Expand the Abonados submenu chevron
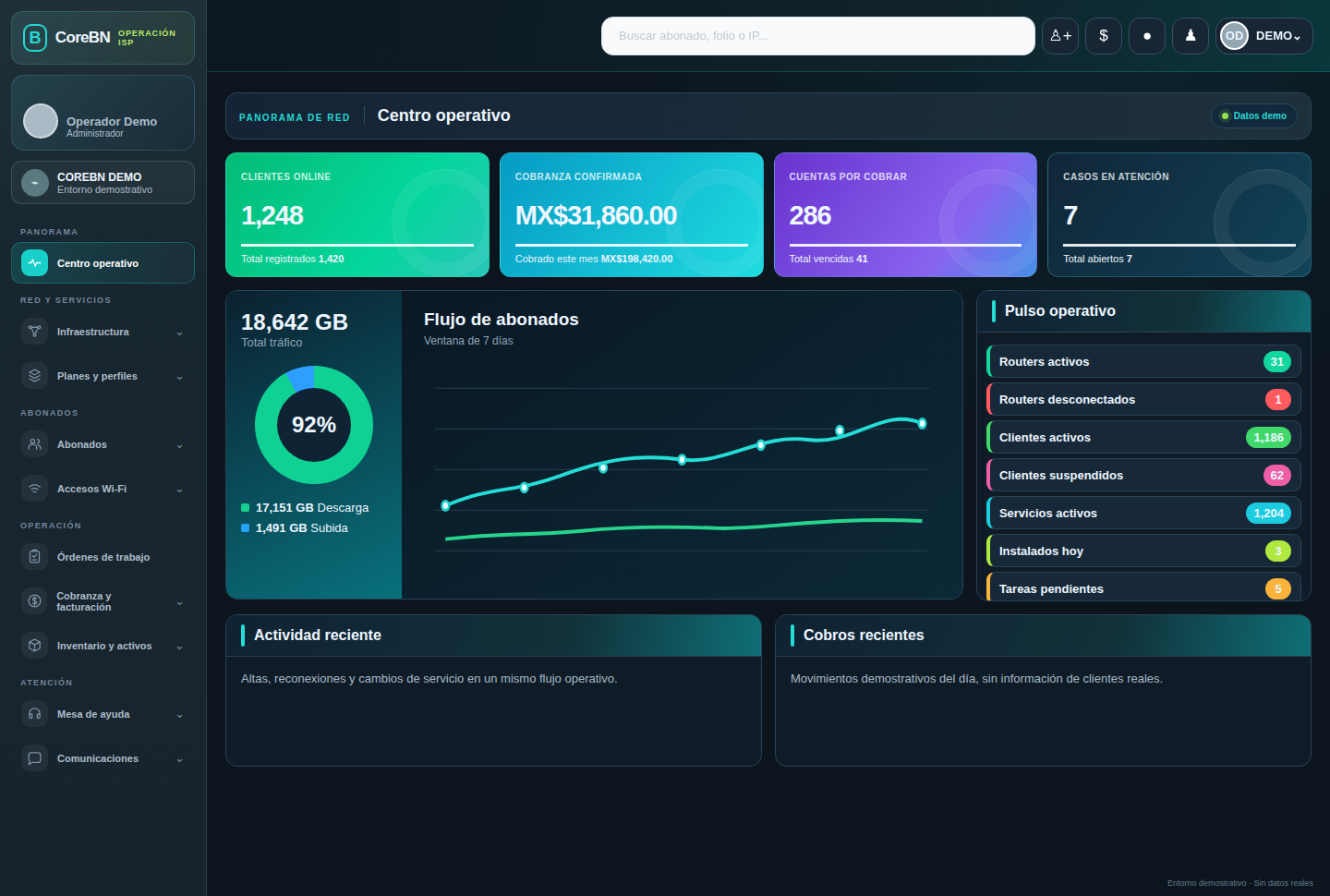 [x=179, y=445]
